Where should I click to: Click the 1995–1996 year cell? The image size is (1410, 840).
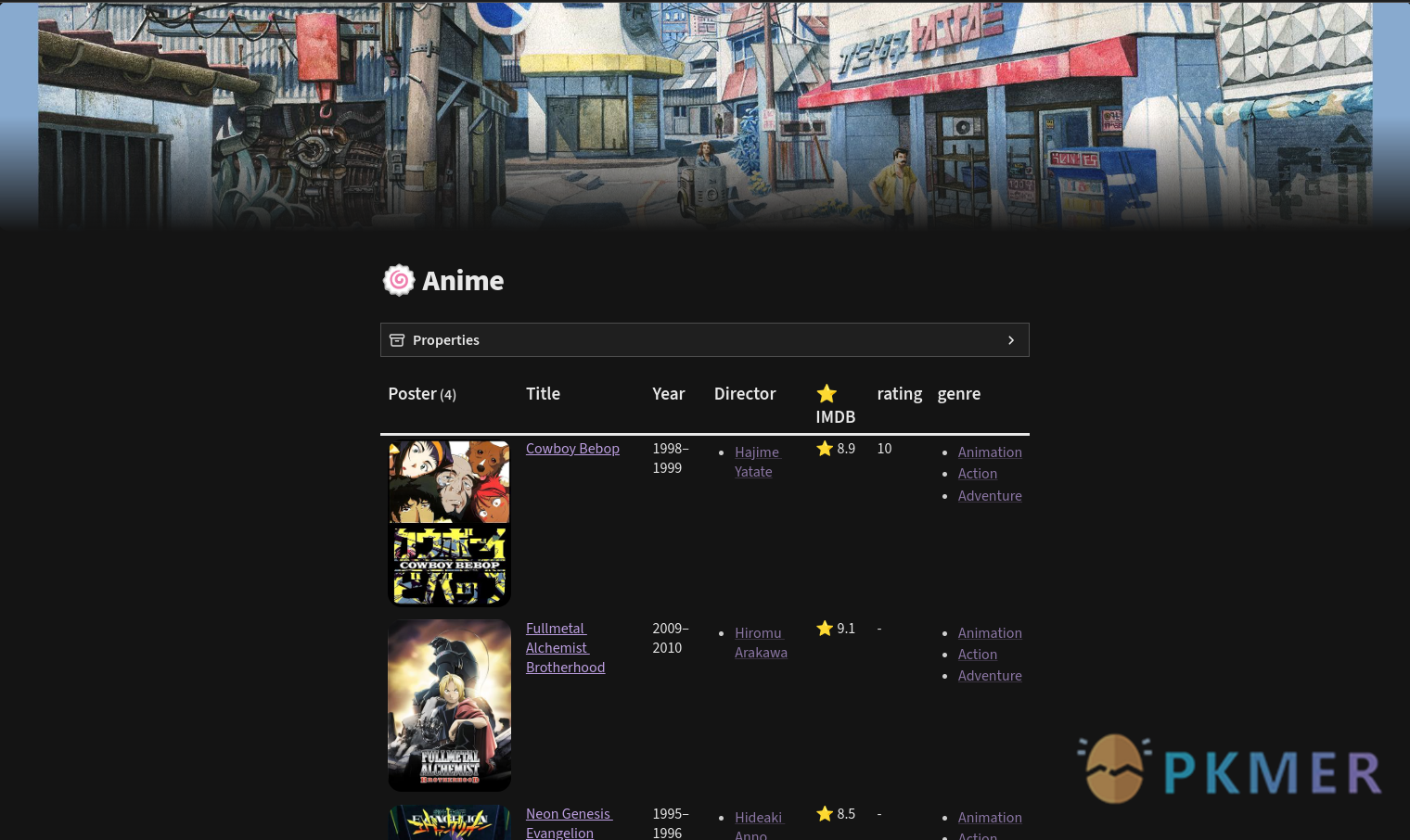tap(671, 823)
